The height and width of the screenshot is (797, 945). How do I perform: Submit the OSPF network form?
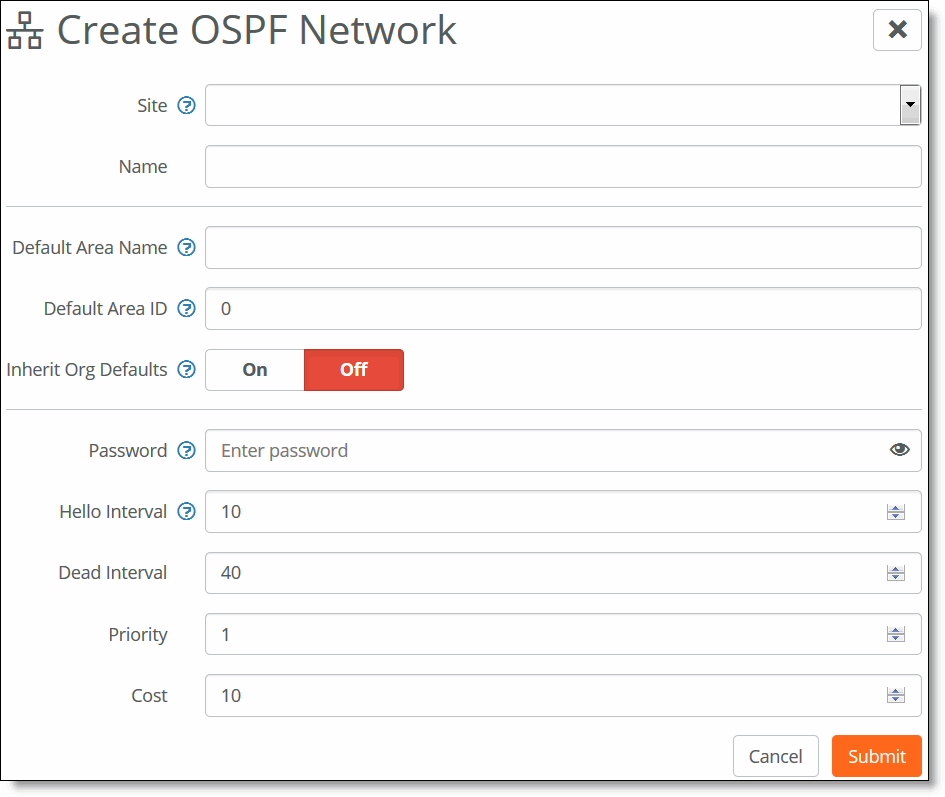(877, 756)
